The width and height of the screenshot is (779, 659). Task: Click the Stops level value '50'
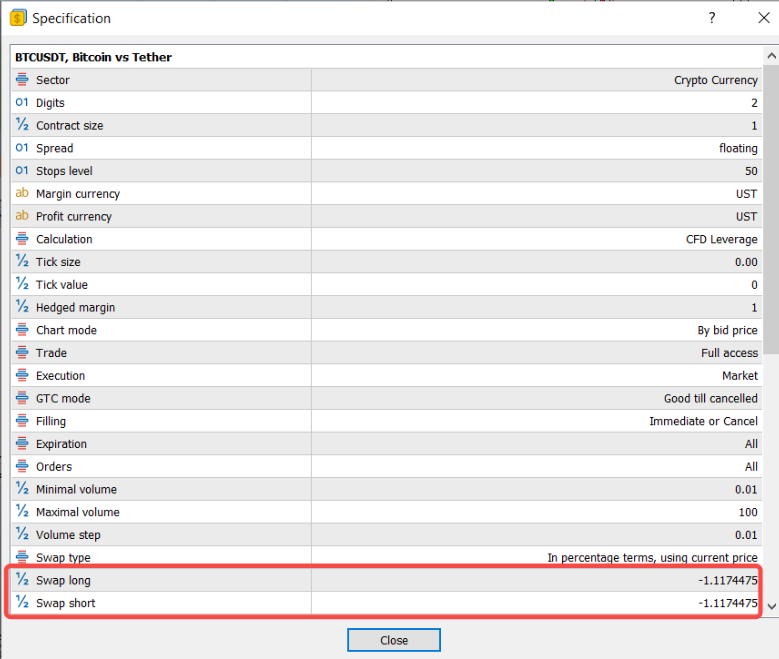tap(751, 171)
